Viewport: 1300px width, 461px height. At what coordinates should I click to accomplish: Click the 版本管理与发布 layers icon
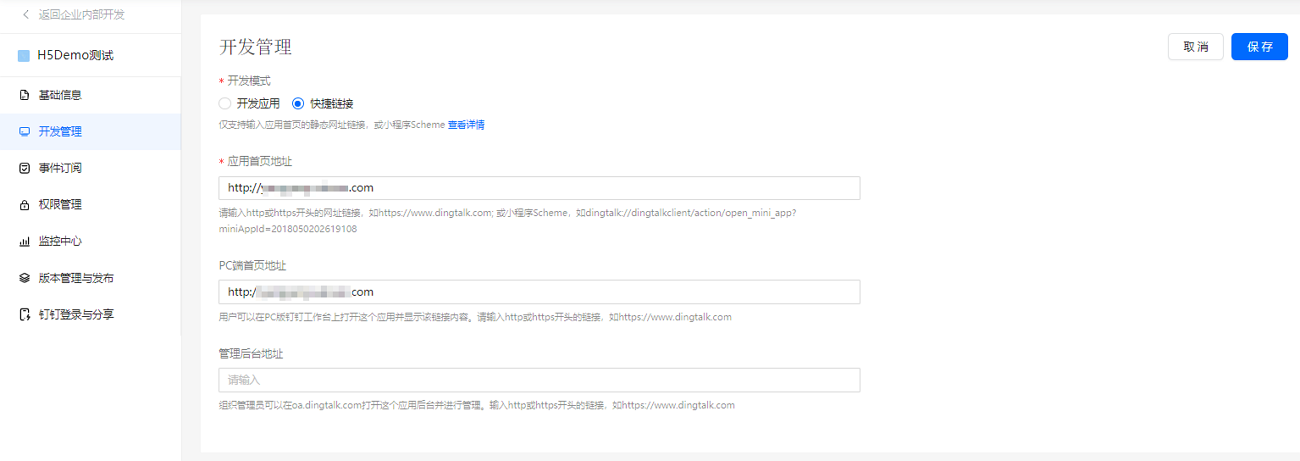[25, 278]
